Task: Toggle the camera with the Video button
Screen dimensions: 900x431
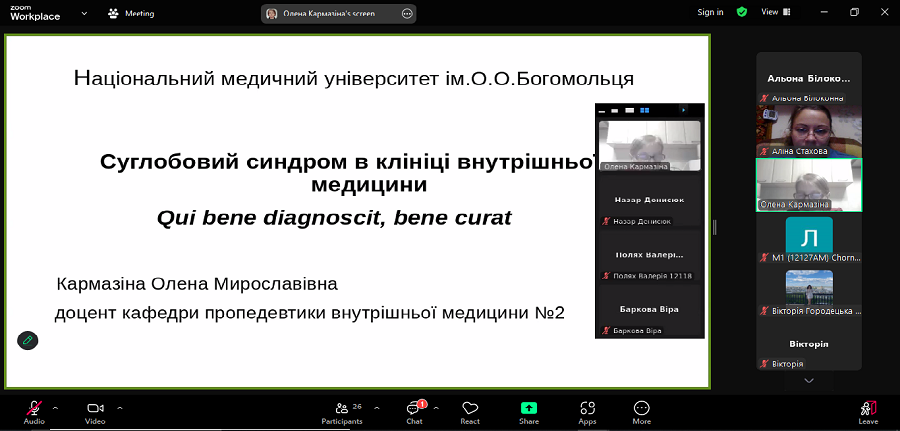Action: coord(95,409)
